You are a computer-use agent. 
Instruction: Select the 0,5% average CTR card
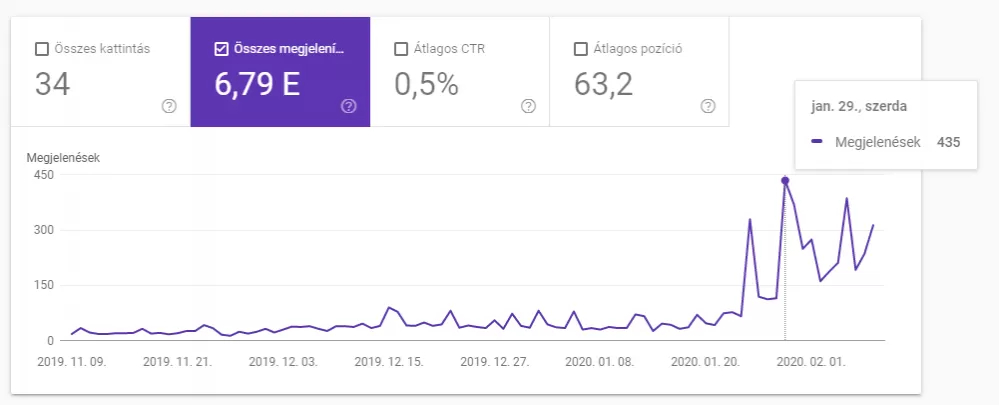(460, 72)
